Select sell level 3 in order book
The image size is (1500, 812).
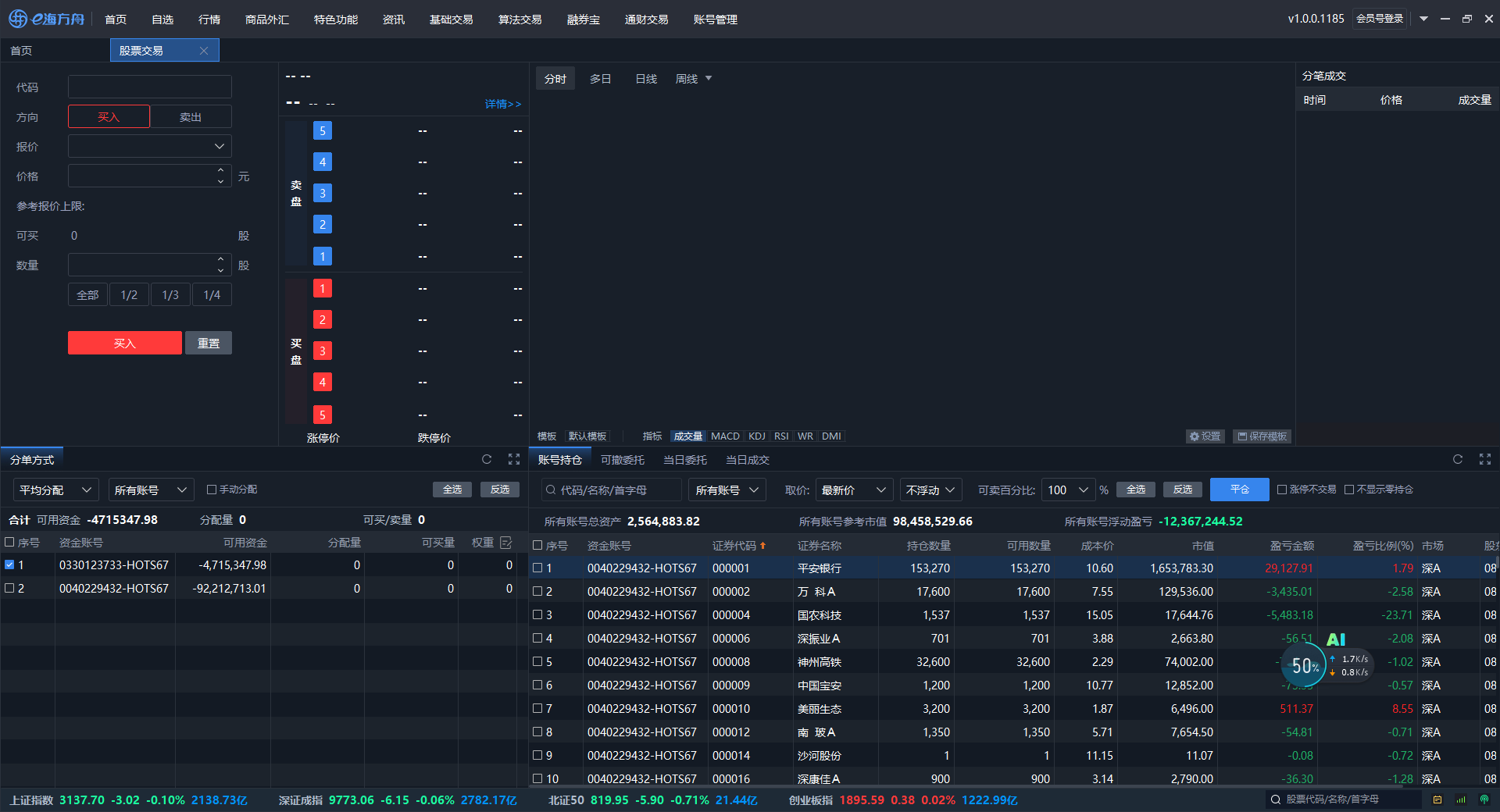click(x=323, y=193)
